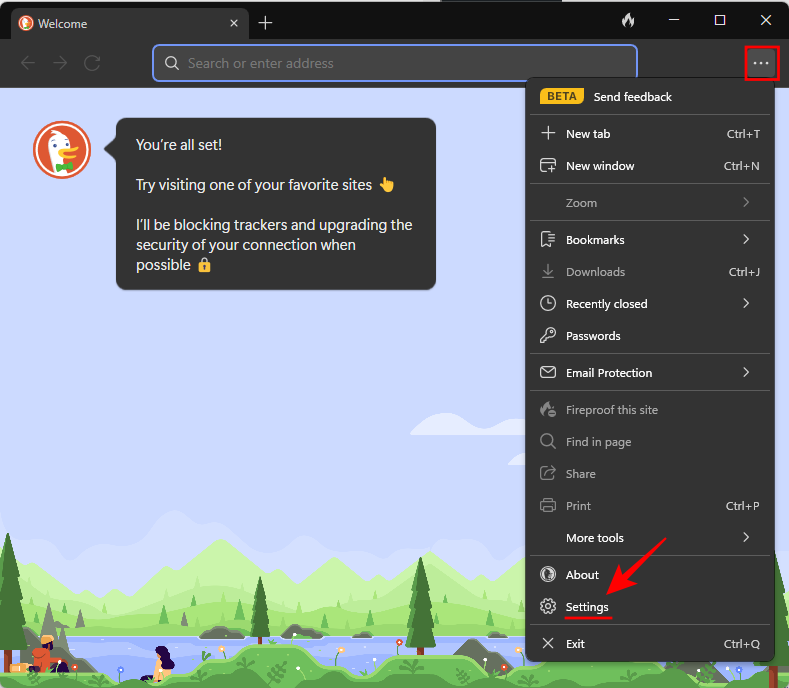The image size is (789, 688).
Task: Select Exit menu entry
Action: 650,644
